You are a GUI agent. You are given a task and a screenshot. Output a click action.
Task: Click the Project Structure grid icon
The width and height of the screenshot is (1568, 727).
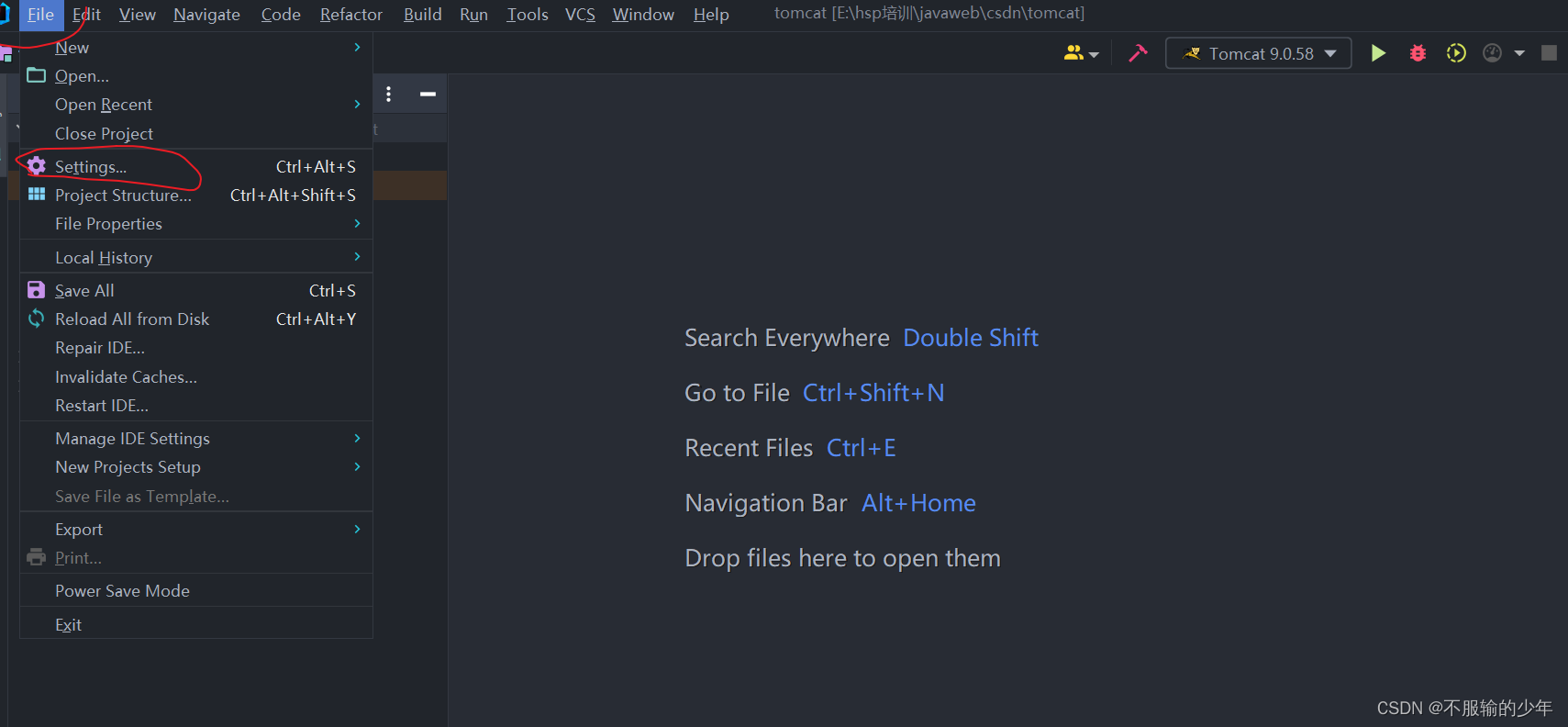(x=36, y=195)
